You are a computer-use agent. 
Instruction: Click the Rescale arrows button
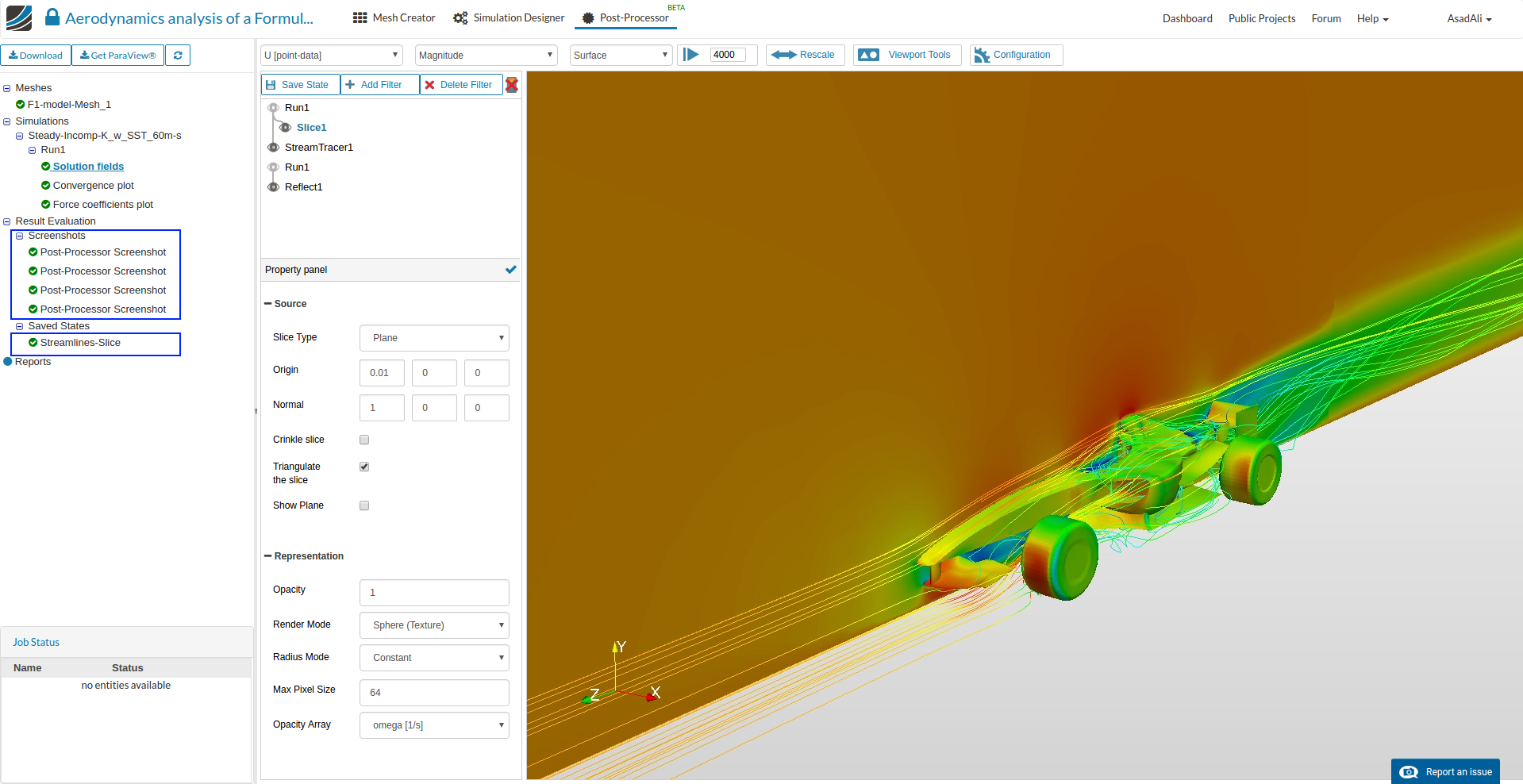click(804, 55)
